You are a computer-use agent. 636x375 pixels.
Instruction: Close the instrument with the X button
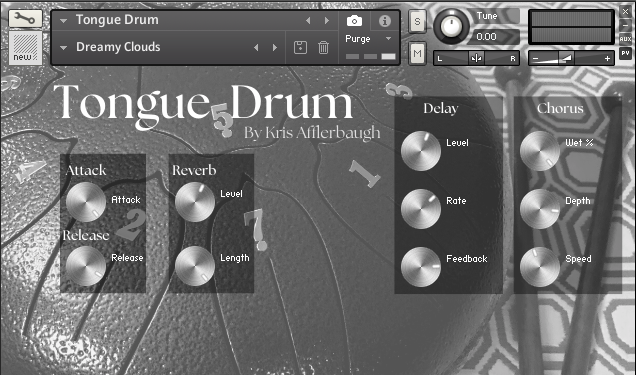pos(625,12)
